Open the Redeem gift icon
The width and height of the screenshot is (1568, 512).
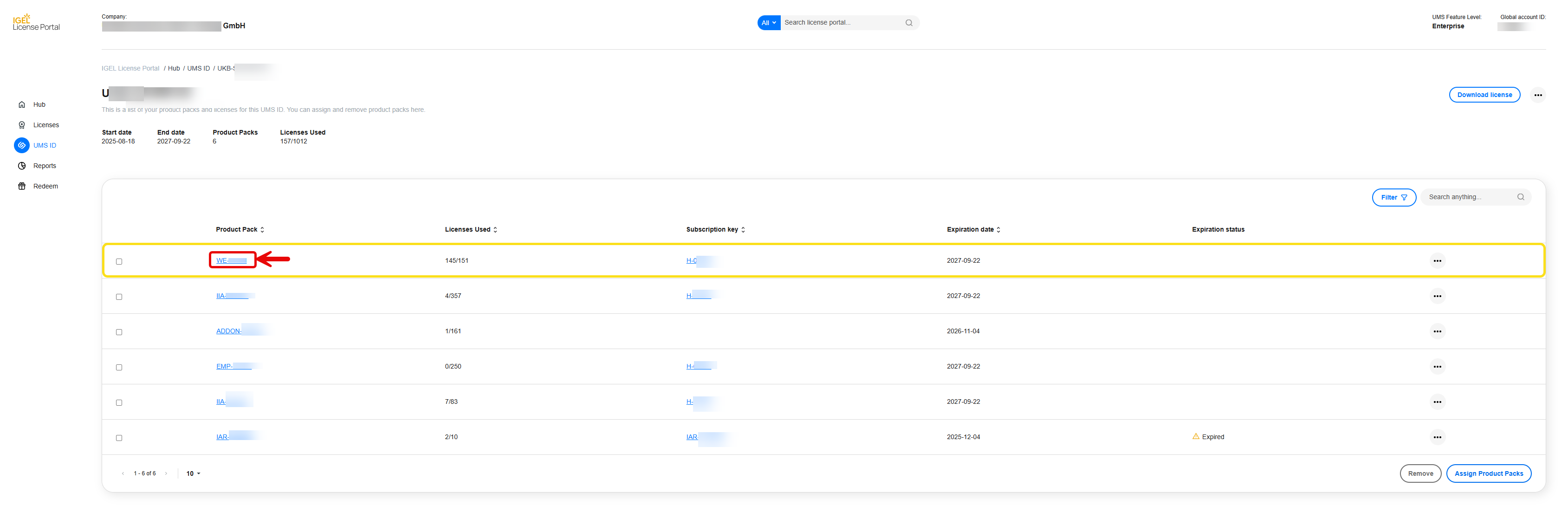pos(22,186)
